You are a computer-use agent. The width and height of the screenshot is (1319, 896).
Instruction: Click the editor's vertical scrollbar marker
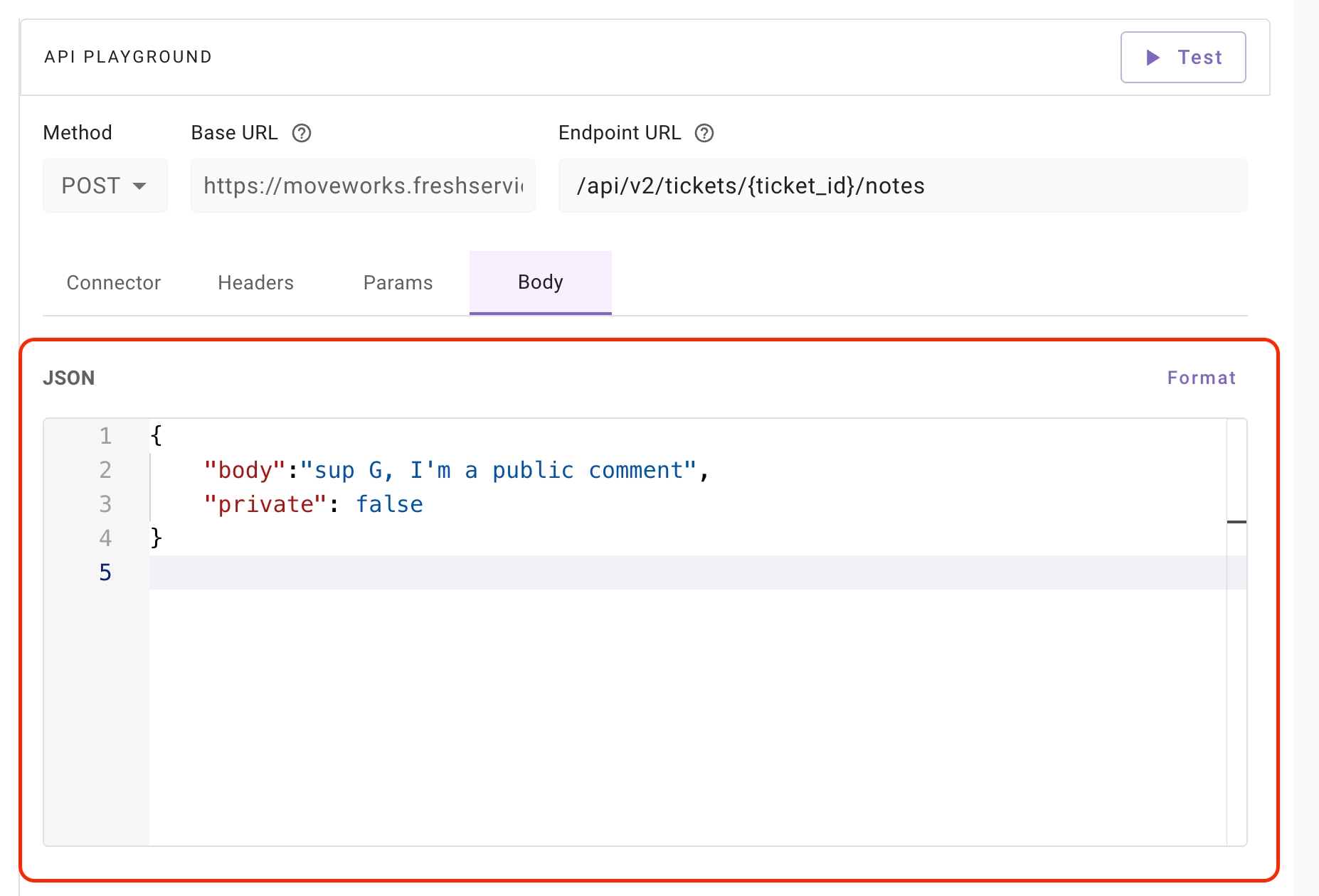[x=1236, y=522]
